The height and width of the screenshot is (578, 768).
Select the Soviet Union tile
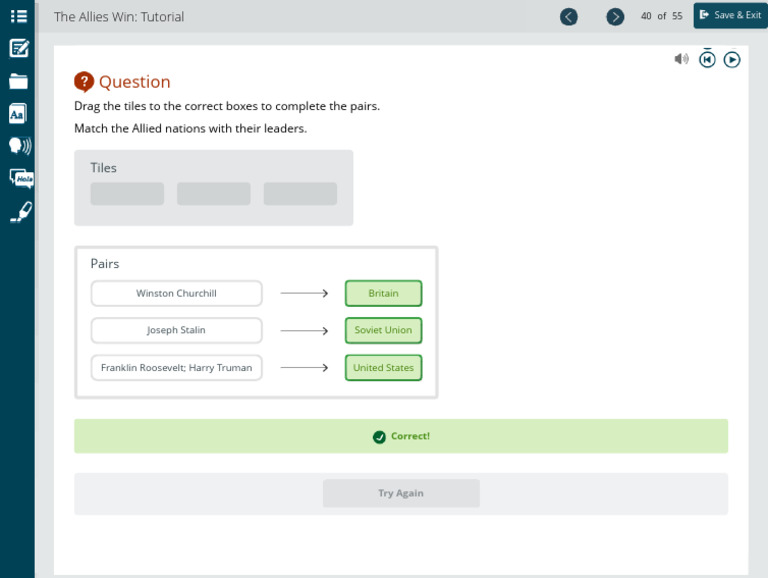click(384, 330)
